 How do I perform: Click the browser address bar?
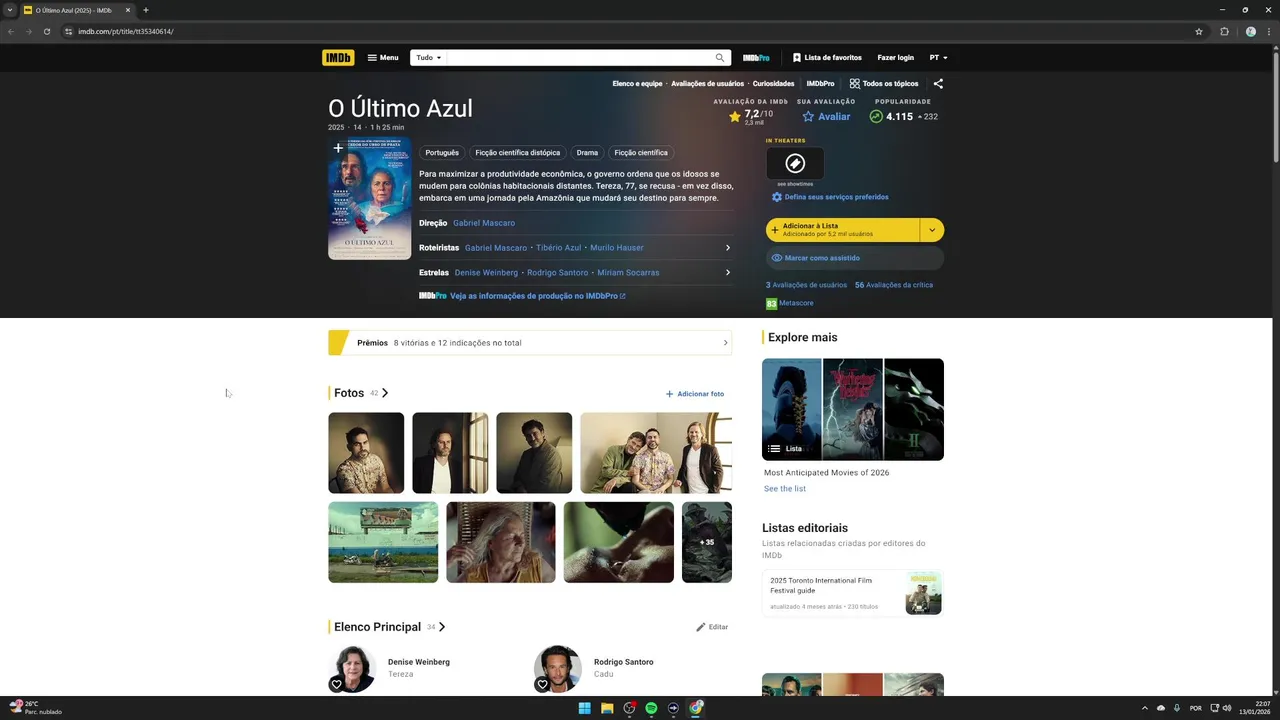tap(630, 31)
